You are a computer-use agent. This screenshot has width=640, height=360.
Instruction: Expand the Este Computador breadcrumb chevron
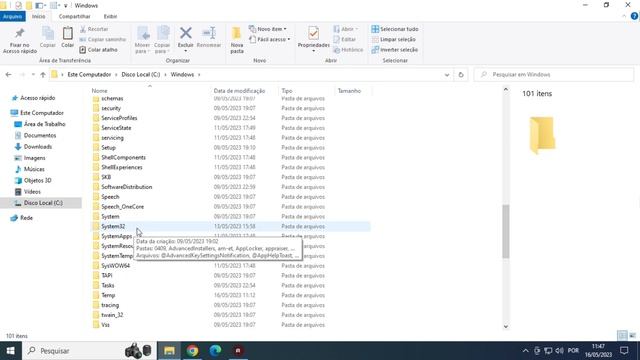[x=116, y=75]
